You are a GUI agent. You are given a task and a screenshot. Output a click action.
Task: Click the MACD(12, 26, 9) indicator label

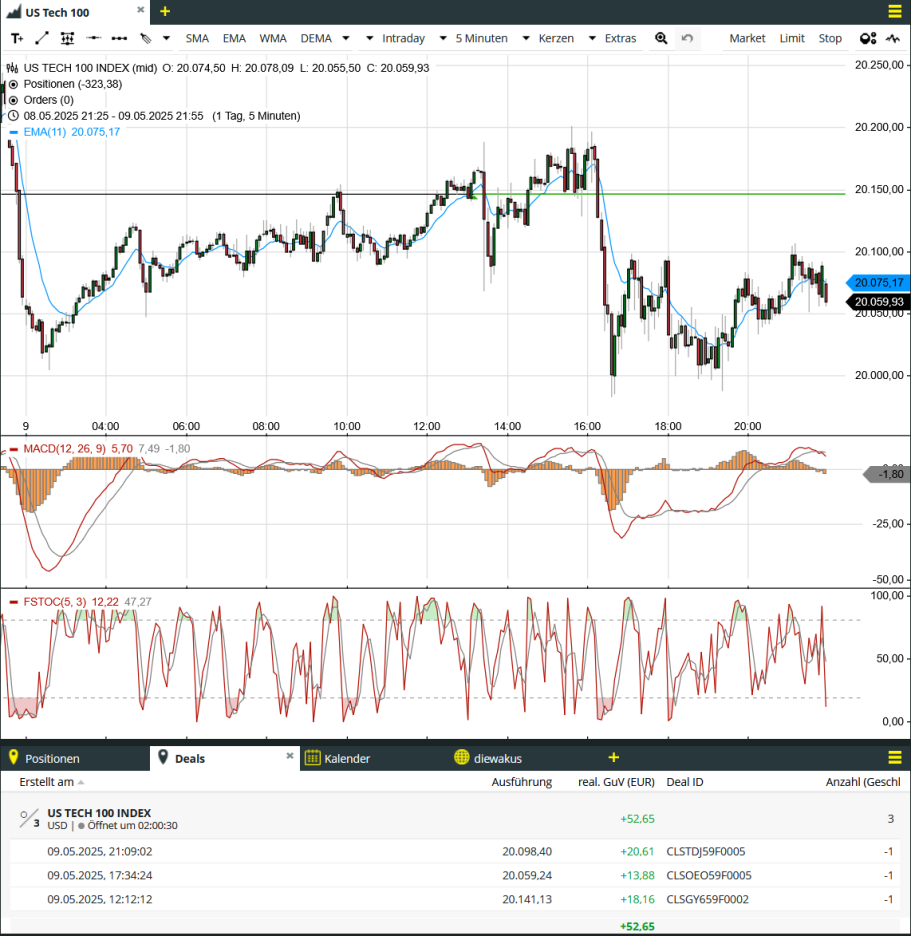65,448
